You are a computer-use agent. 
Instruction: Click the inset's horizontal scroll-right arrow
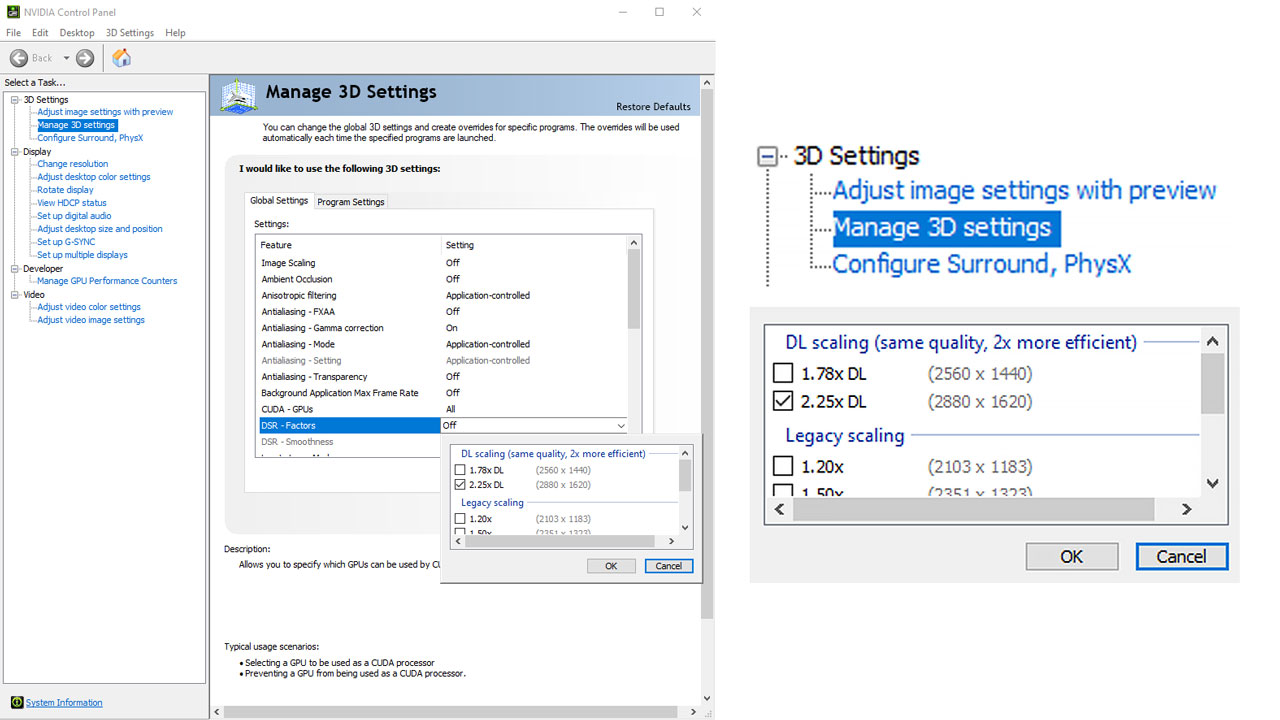click(x=1187, y=509)
